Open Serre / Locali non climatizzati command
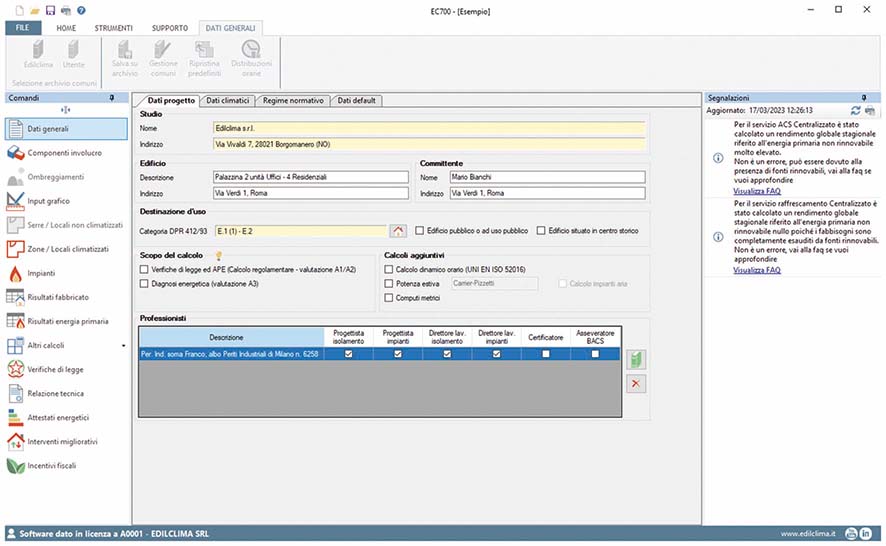 (x=67, y=225)
